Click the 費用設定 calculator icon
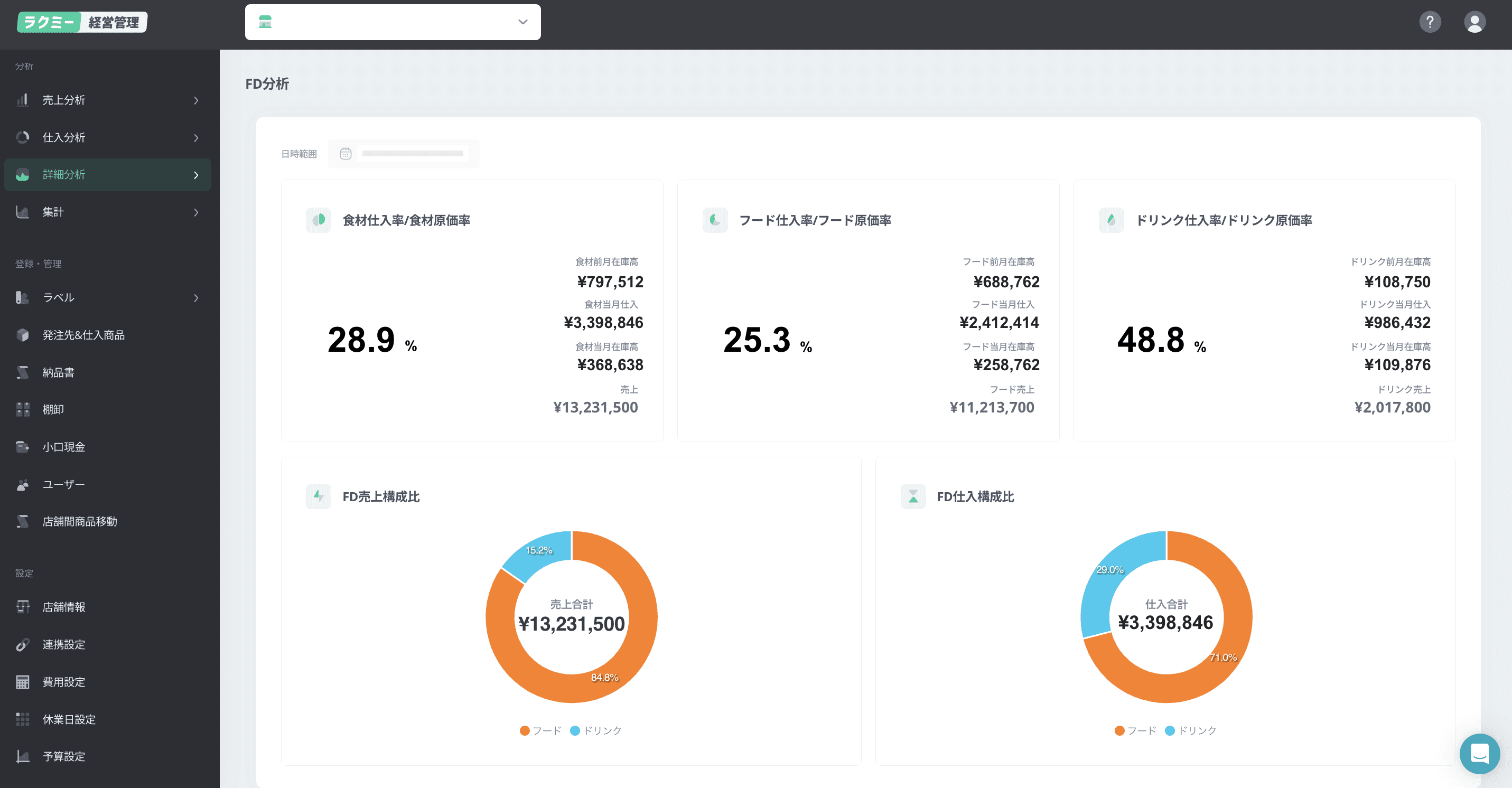Viewport: 1512px width, 788px height. coord(23,682)
